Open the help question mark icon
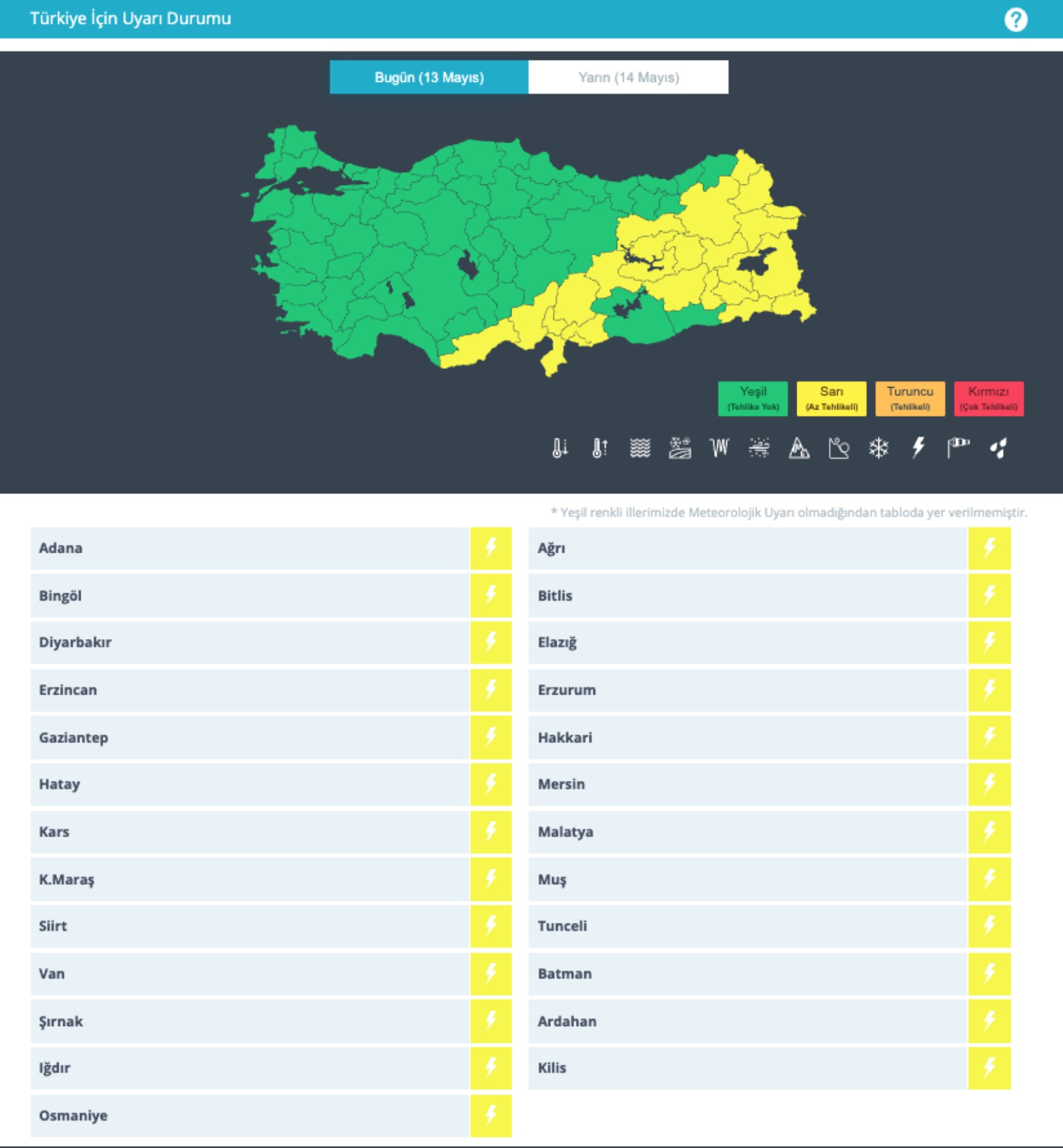Image resolution: width=1063 pixels, height=1148 pixels. (x=1015, y=20)
